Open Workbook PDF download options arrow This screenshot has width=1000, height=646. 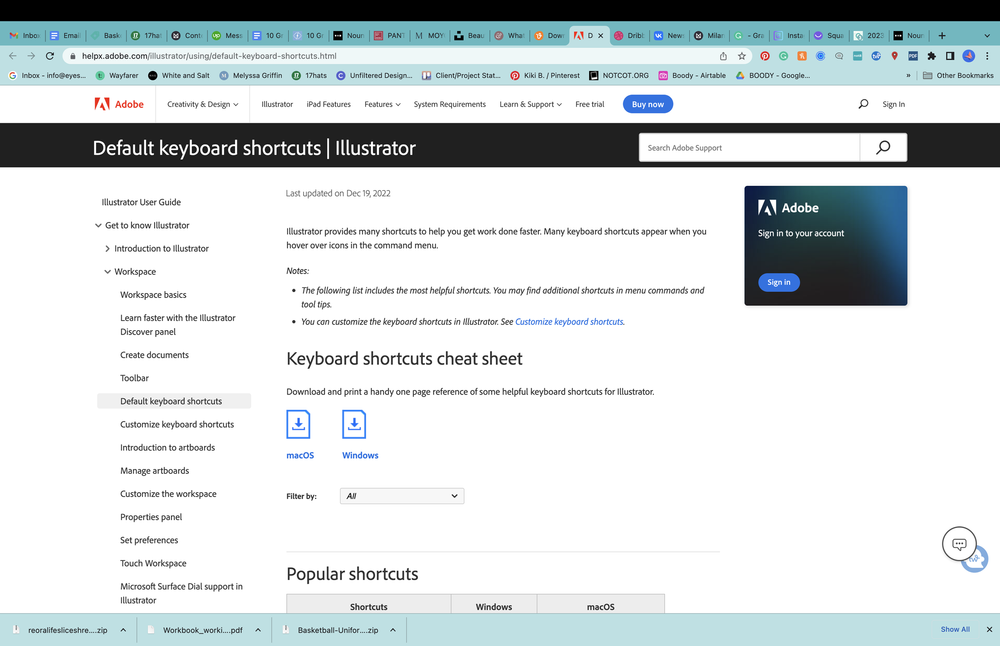(x=258, y=630)
